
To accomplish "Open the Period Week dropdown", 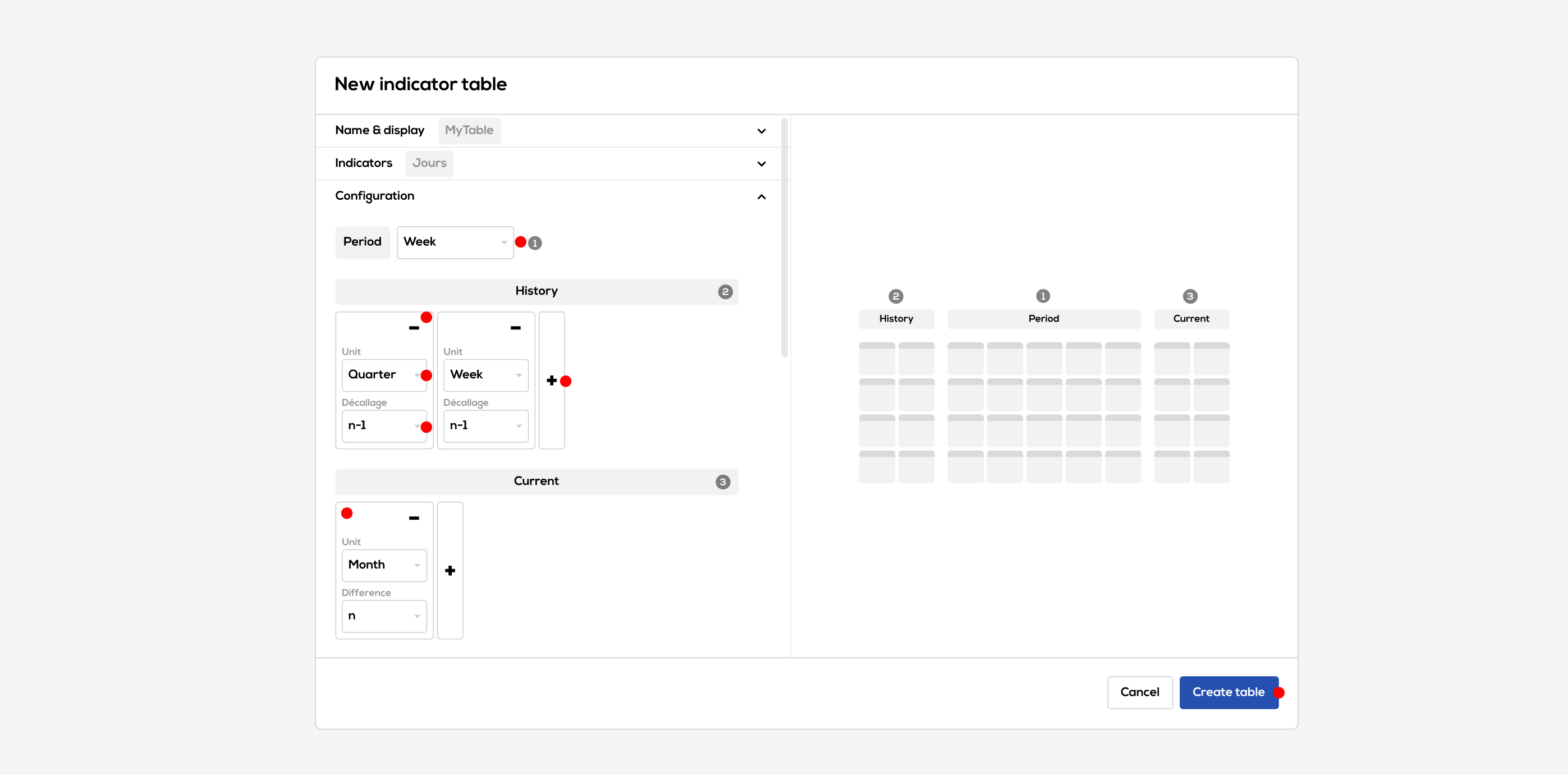I will click(x=455, y=242).
